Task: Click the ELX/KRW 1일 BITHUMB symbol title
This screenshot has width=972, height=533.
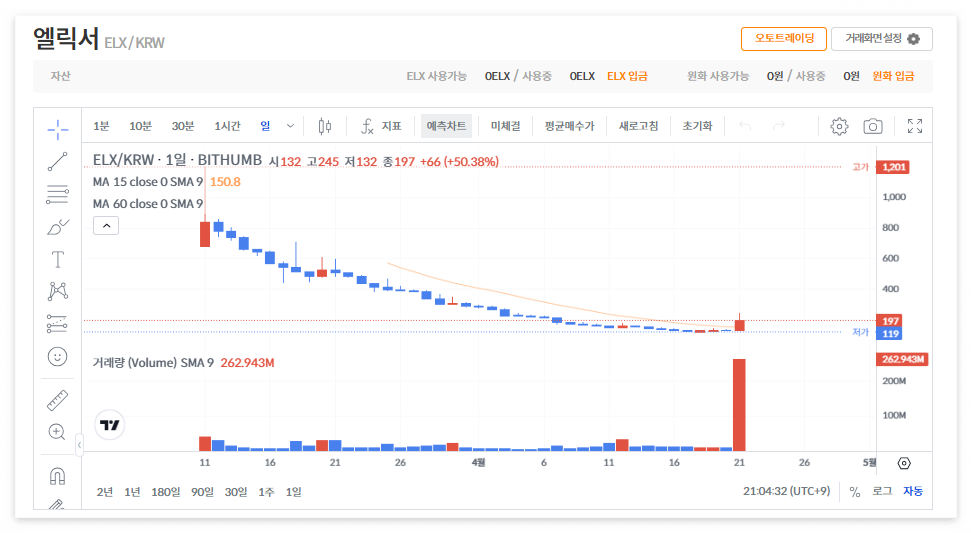Action: (177, 161)
